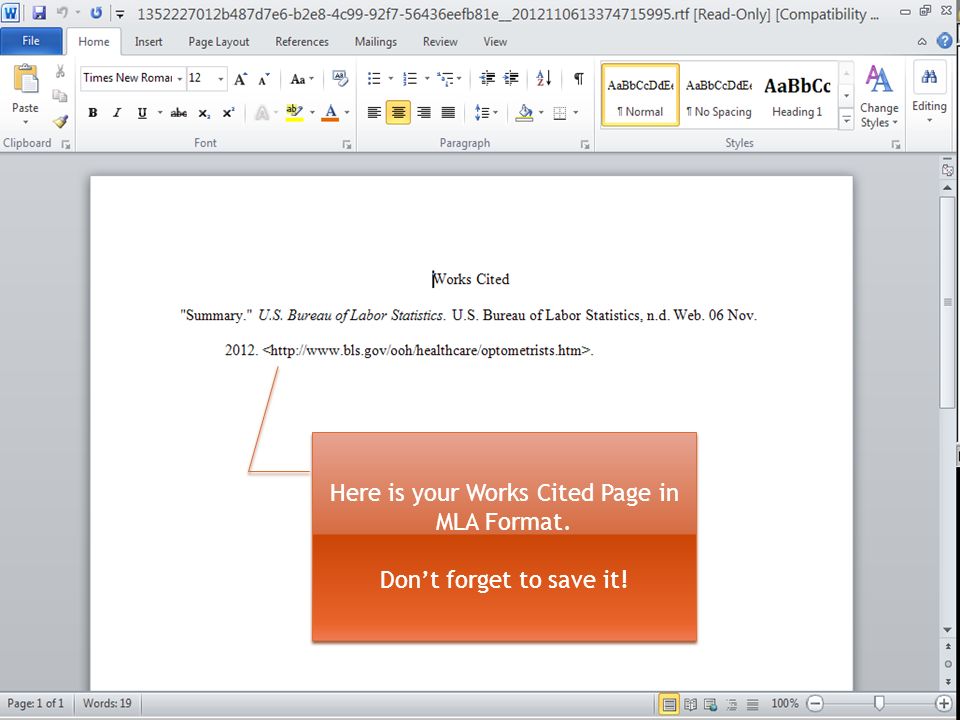Expand the borders dropdown arrow
Image resolution: width=960 pixels, height=720 pixels.
576,113
